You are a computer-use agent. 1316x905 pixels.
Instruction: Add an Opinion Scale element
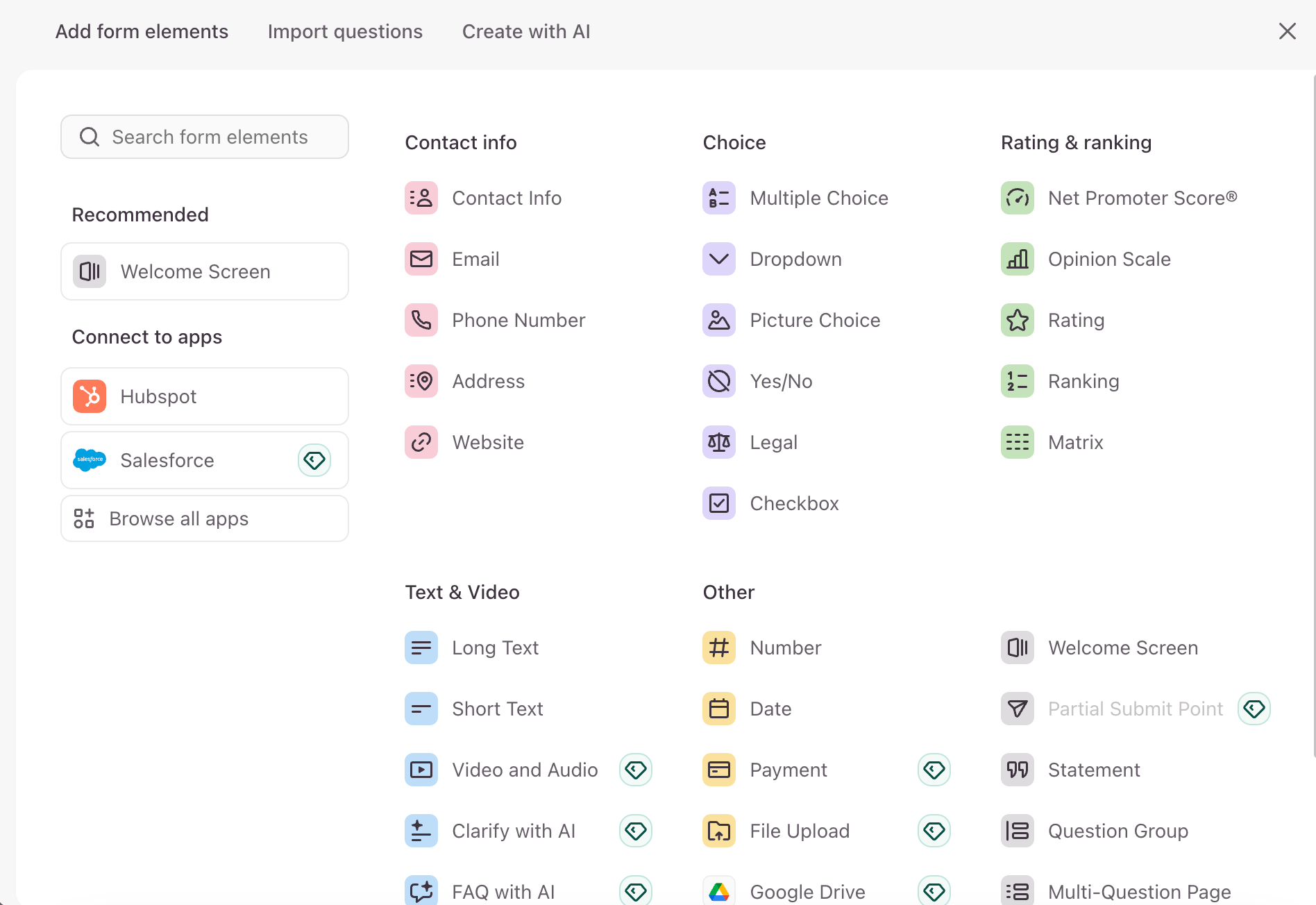click(x=1108, y=259)
